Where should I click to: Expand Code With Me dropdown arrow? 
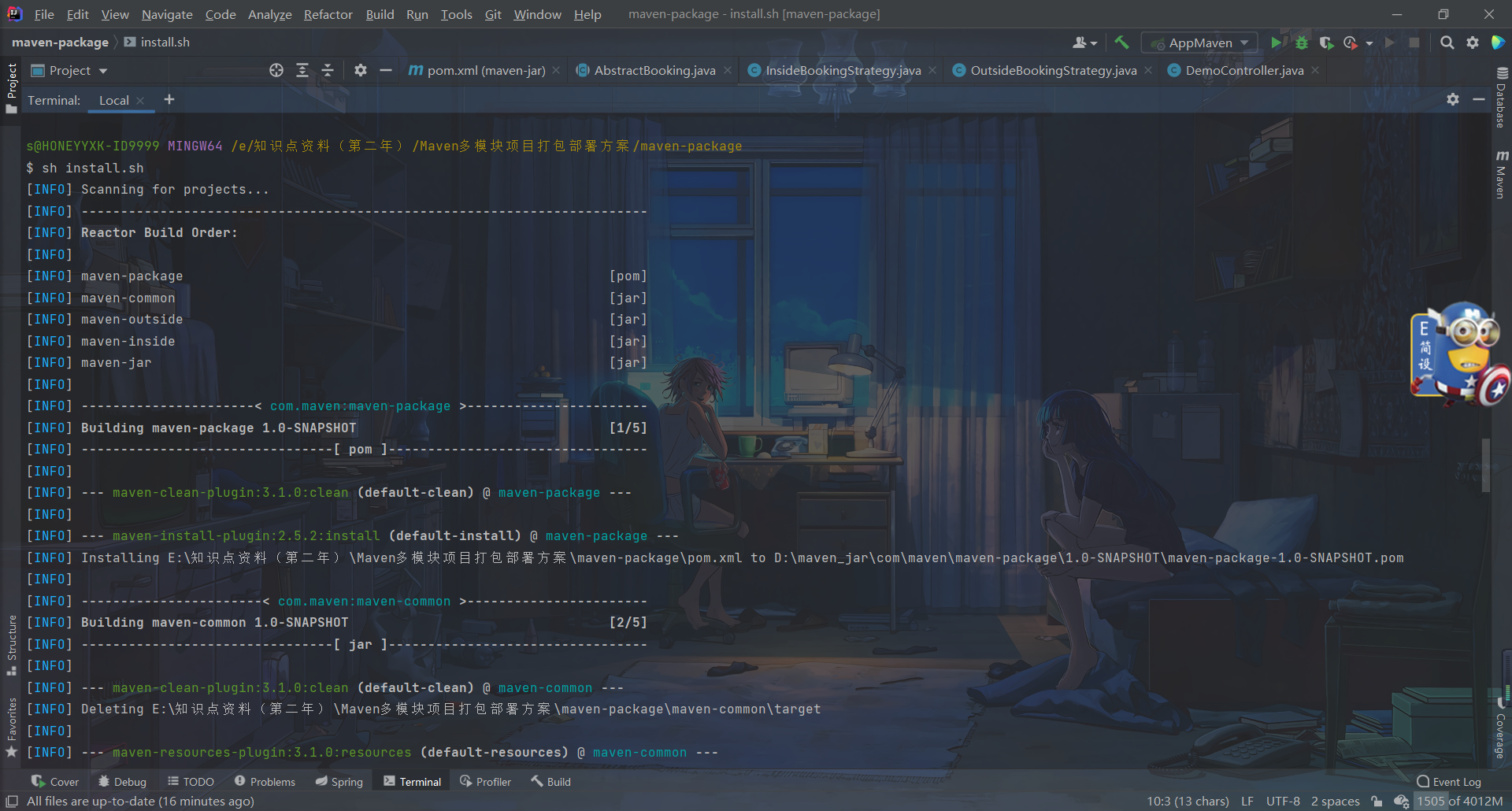tap(1094, 43)
